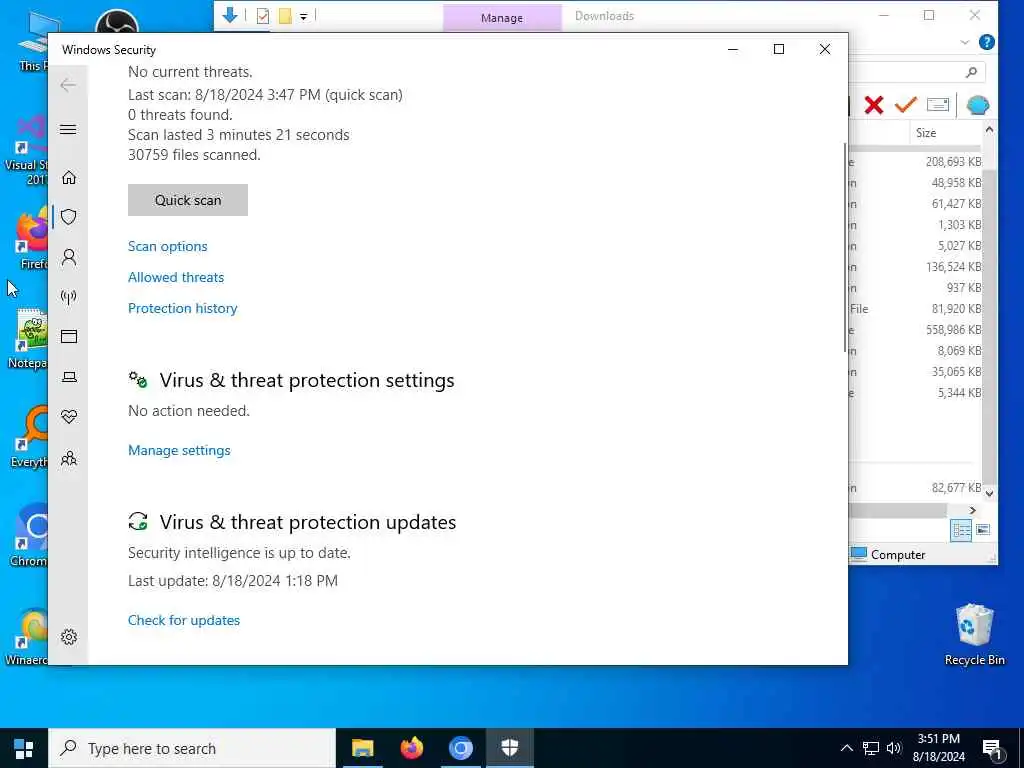Select the Virus & threat protection shield icon
This screenshot has height=768, width=1024.
coord(69,217)
